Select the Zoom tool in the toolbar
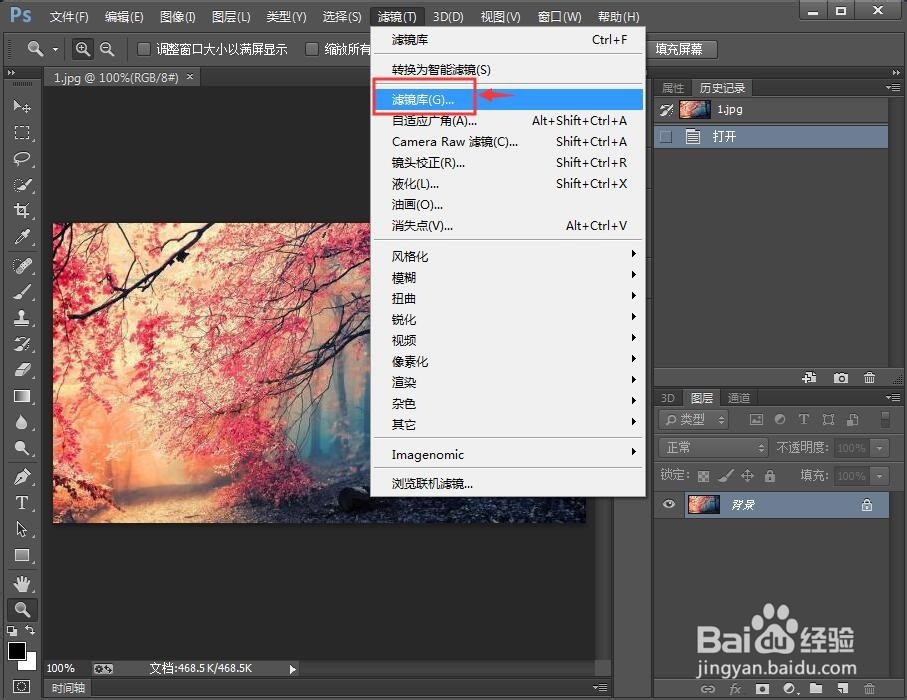This screenshot has height=700, width=907. (22, 608)
